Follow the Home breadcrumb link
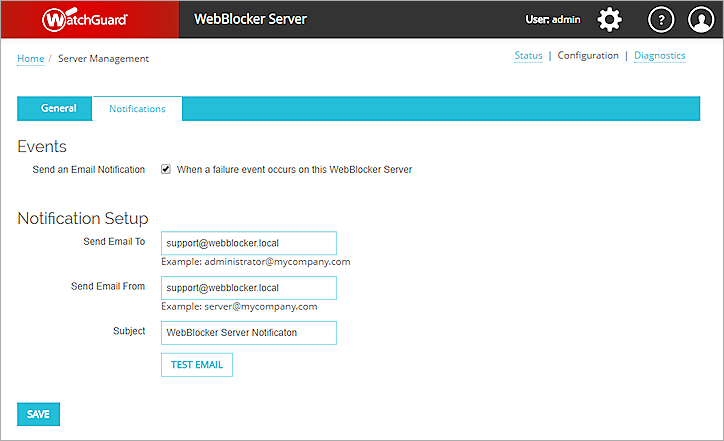 coord(30,59)
